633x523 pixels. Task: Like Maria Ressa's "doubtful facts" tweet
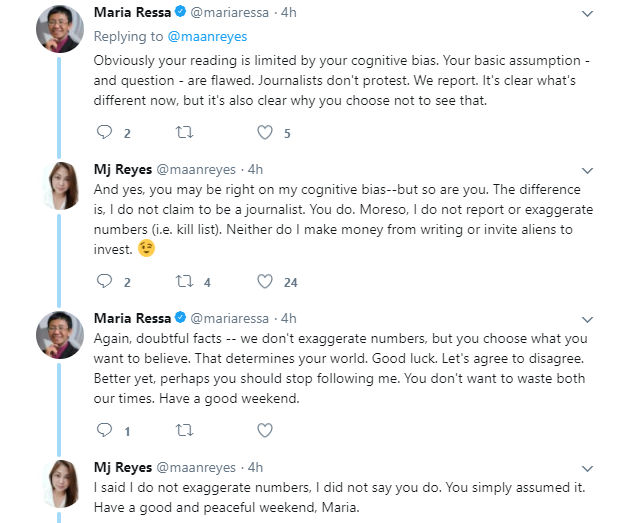coord(265,430)
